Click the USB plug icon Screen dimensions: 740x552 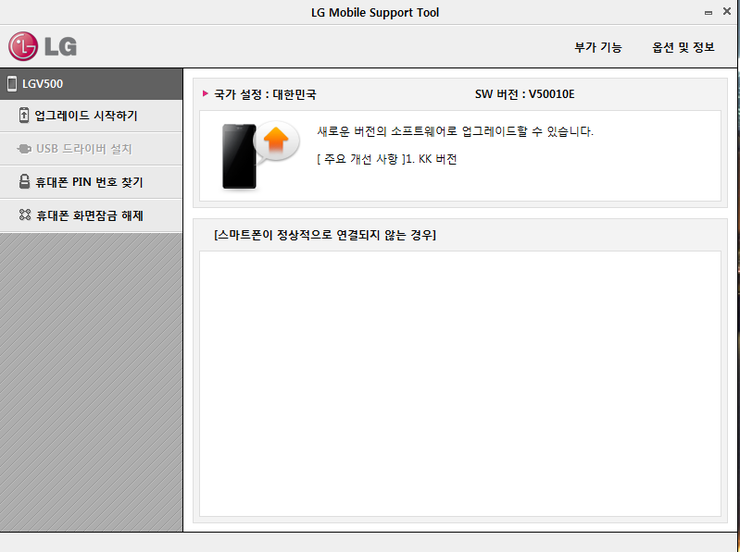pos(24,149)
